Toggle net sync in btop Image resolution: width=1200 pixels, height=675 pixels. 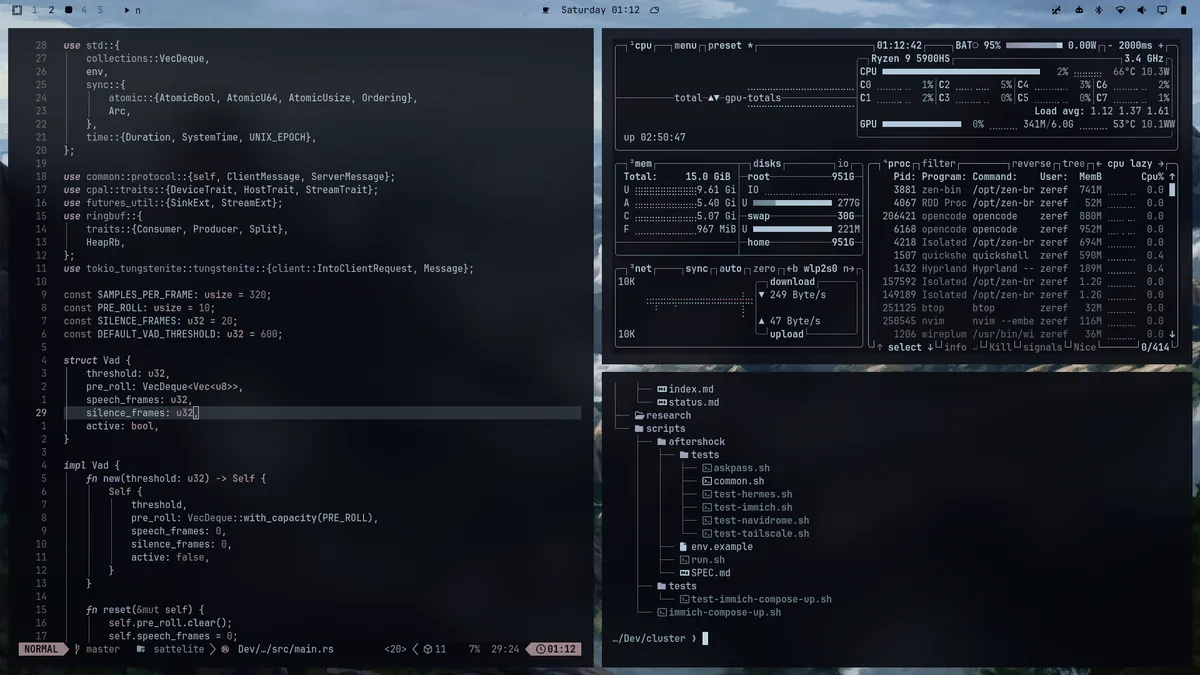pos(696,269)
